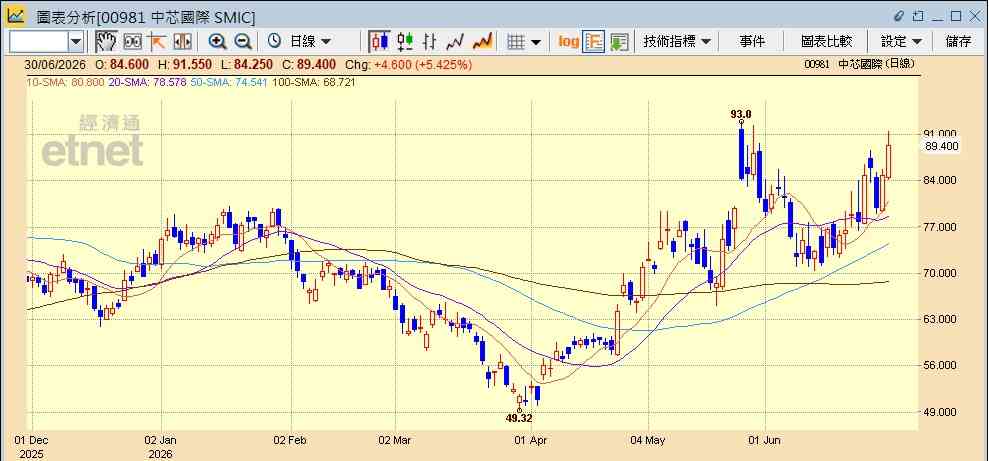Screen dimensions: 989x461
Task: Click the 02 Feb date axis label
Action: point(291,440)
